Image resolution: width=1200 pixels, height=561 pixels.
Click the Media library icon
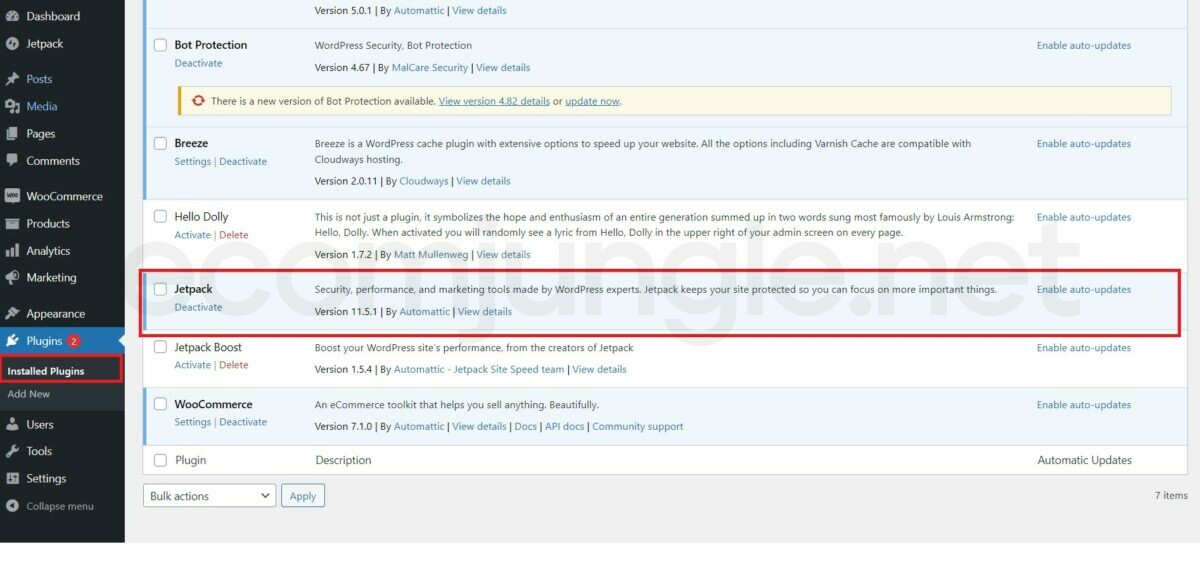pos(12,106)
